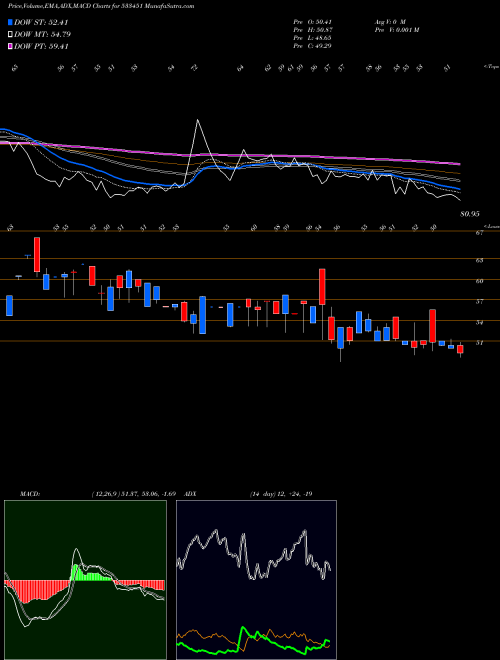Click the 57 price axis label
Image resolution: width=500 pixels, height=660 pixels.
[x=479, y=301]
